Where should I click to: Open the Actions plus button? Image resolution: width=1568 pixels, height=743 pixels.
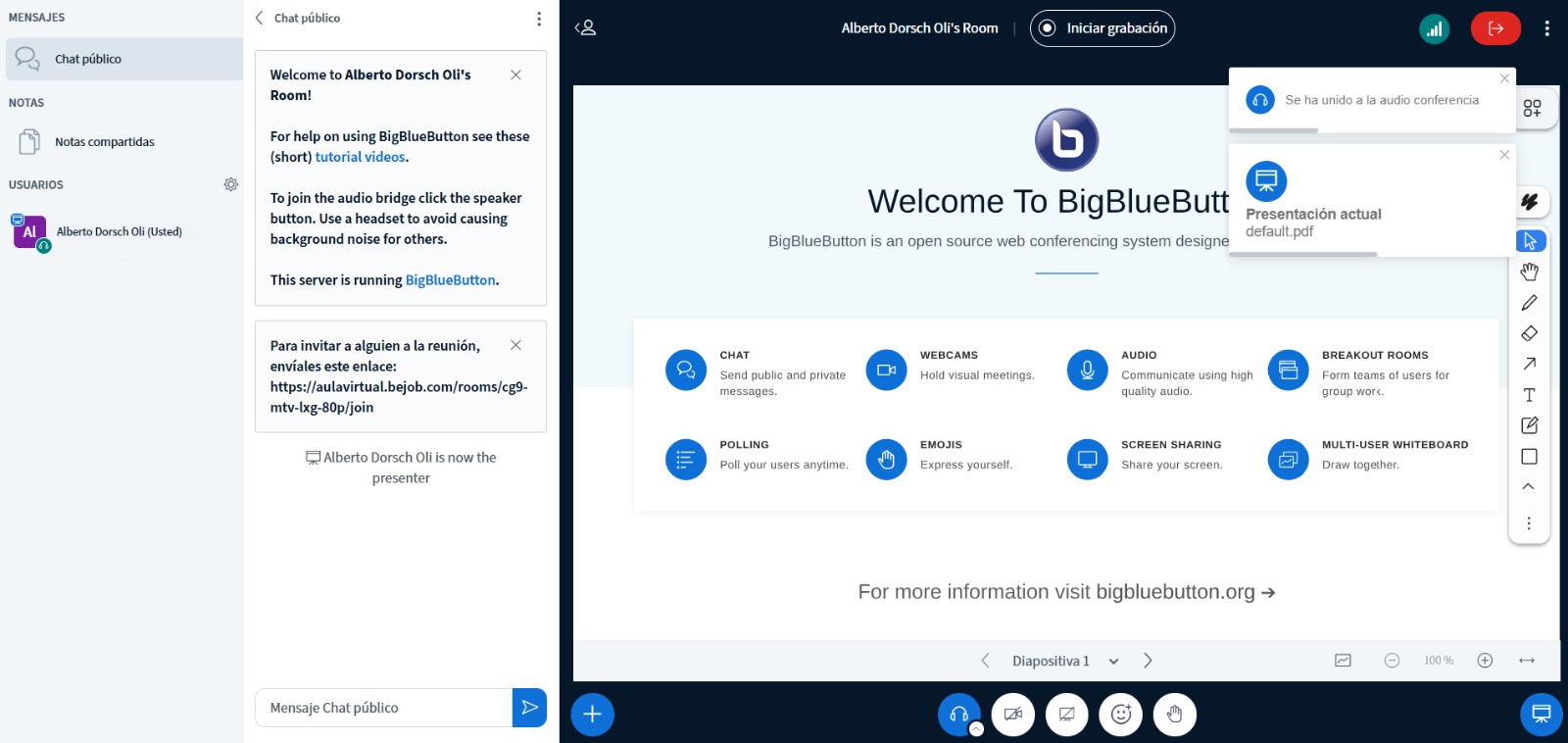[592, 715]
